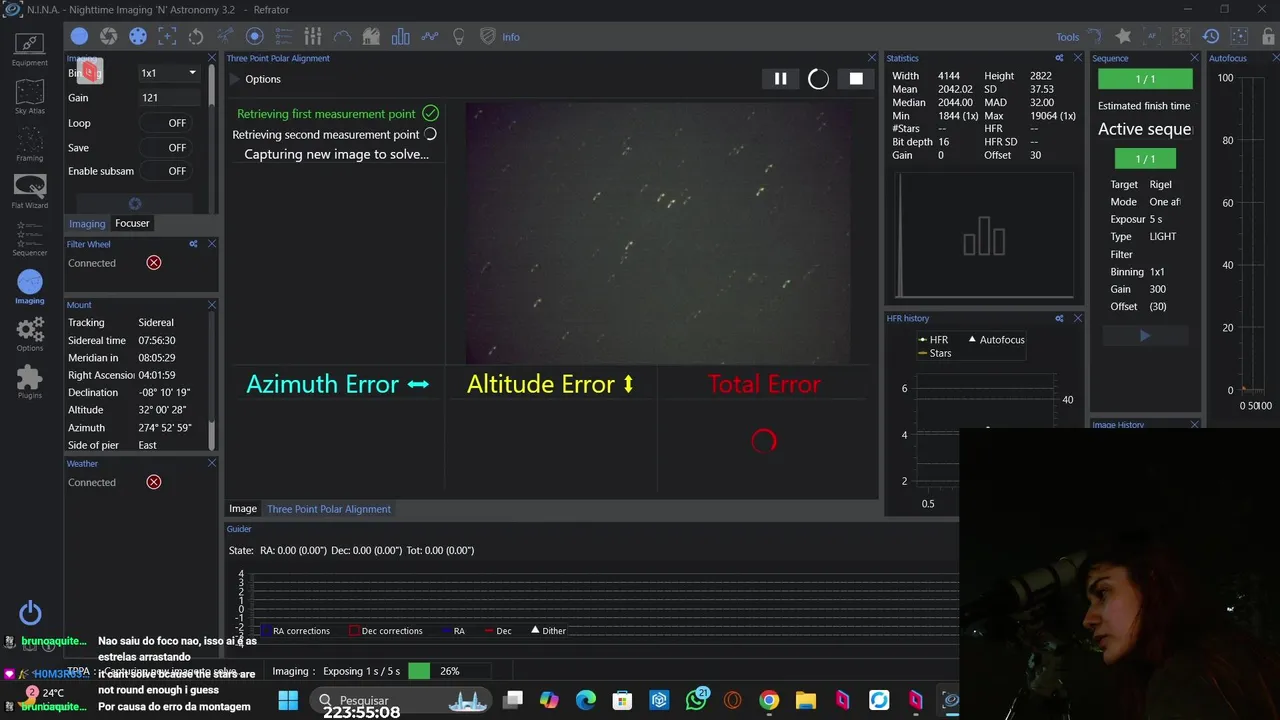Toggle the HFR history graph icon

click(x=430, y=37)
